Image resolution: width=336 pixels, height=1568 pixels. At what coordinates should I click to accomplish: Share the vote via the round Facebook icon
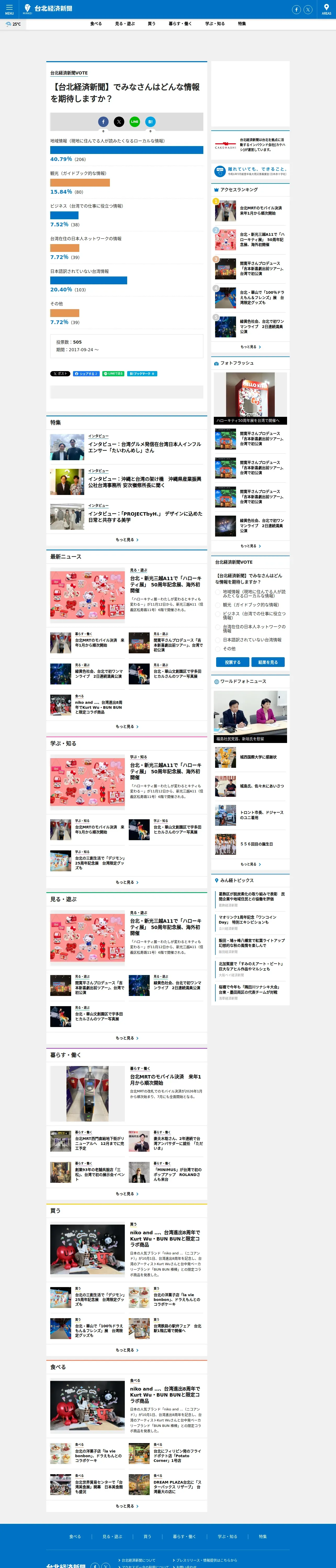[103, 122]
